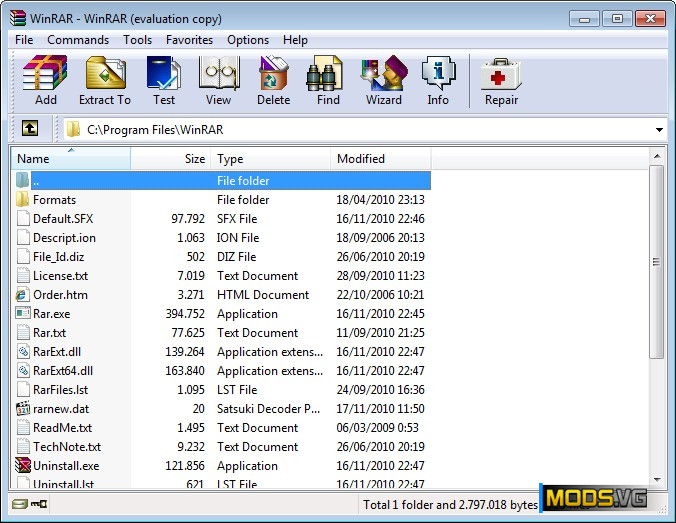
Task: Open the Commands menu
Action: point(78,40)
